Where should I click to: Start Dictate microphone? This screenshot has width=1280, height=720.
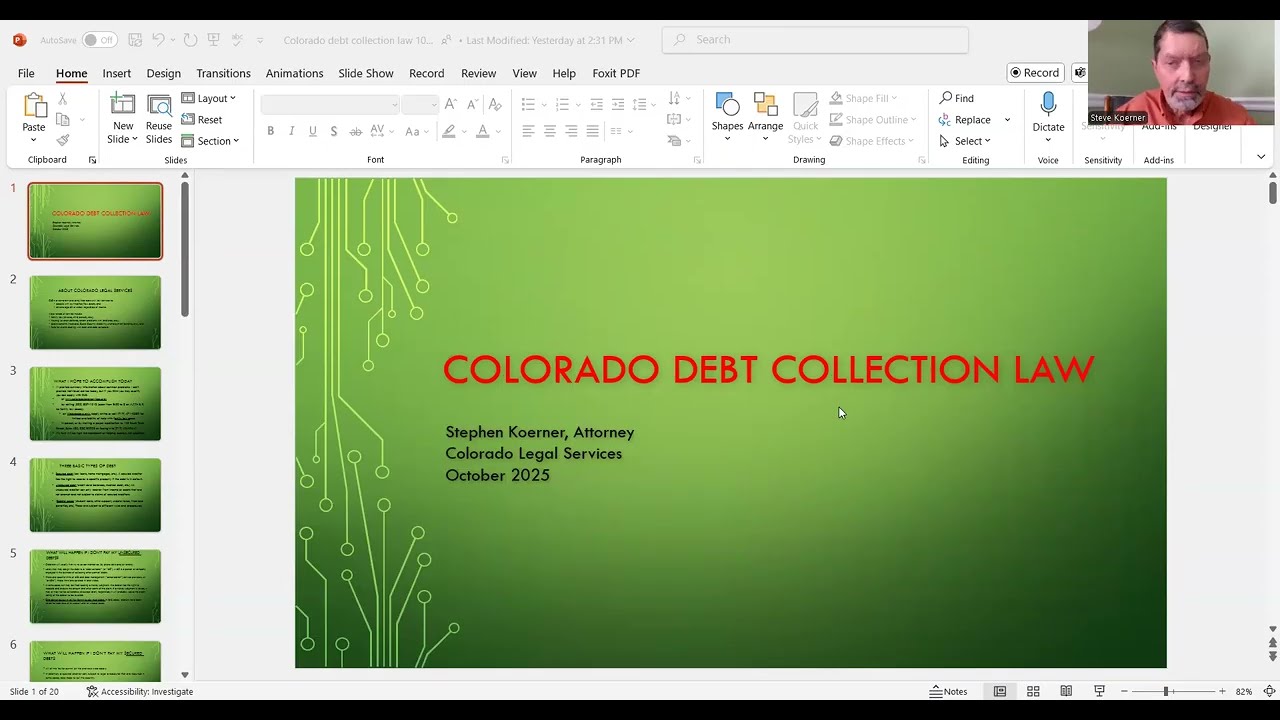point(1048,104)
